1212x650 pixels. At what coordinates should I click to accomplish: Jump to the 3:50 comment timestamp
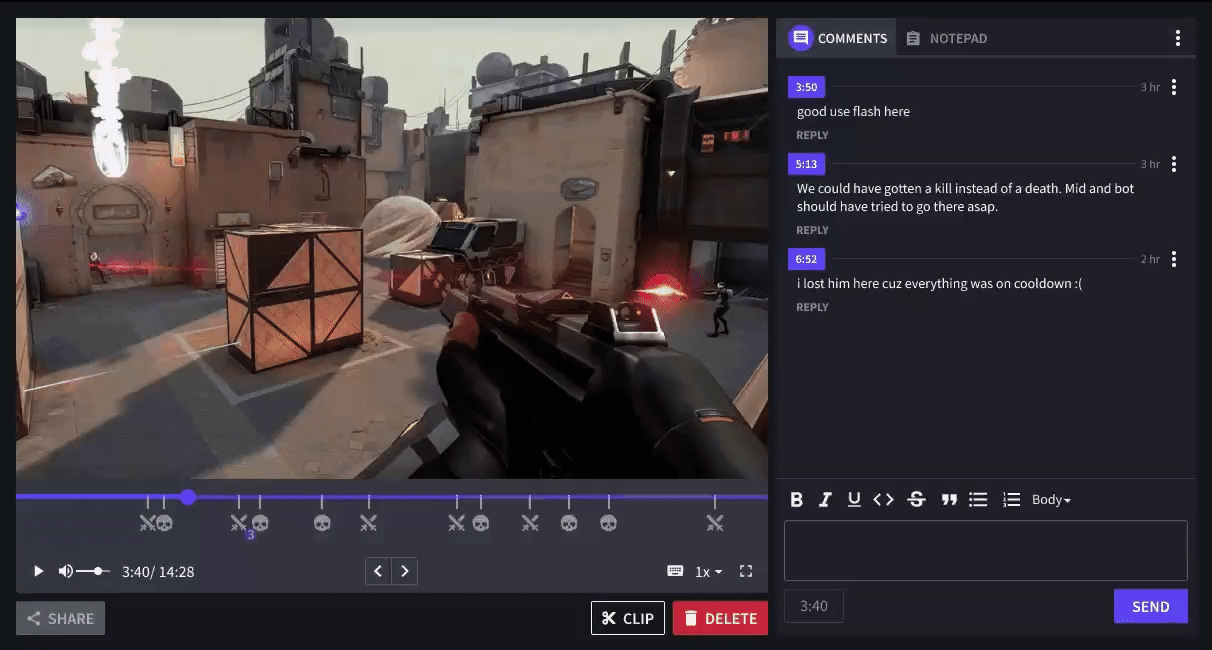[x=806, y=87]
